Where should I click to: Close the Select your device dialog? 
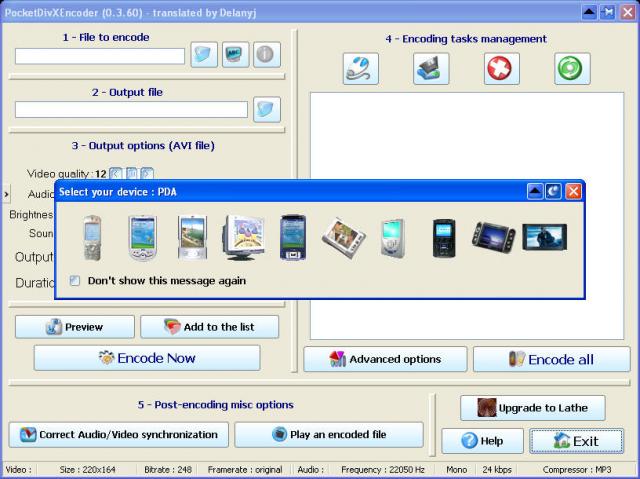coord(573,191)
